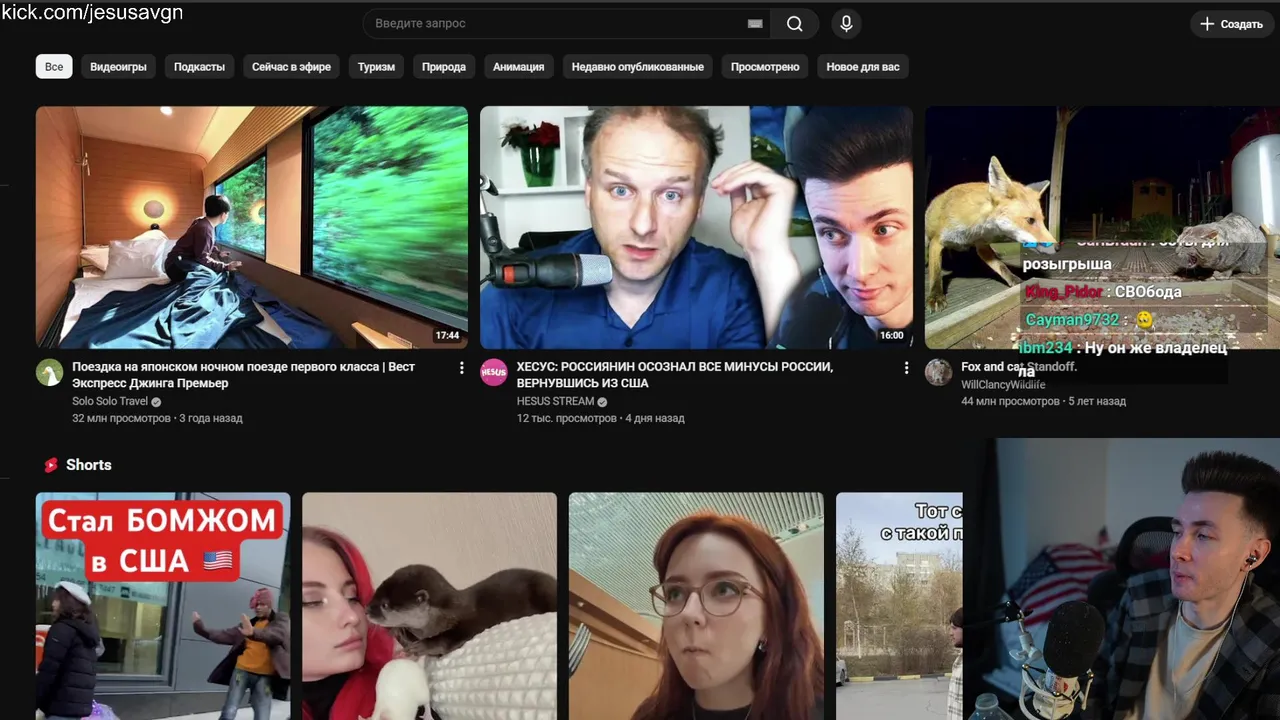Click the Shorts heading text
Viewport: 1280px width, 720px height.
(x=89, y=465)
